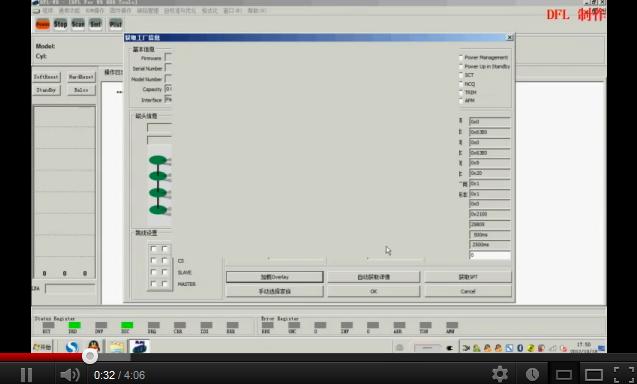
Task: Tick the NCQ checkbox
Action: [461, 84]
